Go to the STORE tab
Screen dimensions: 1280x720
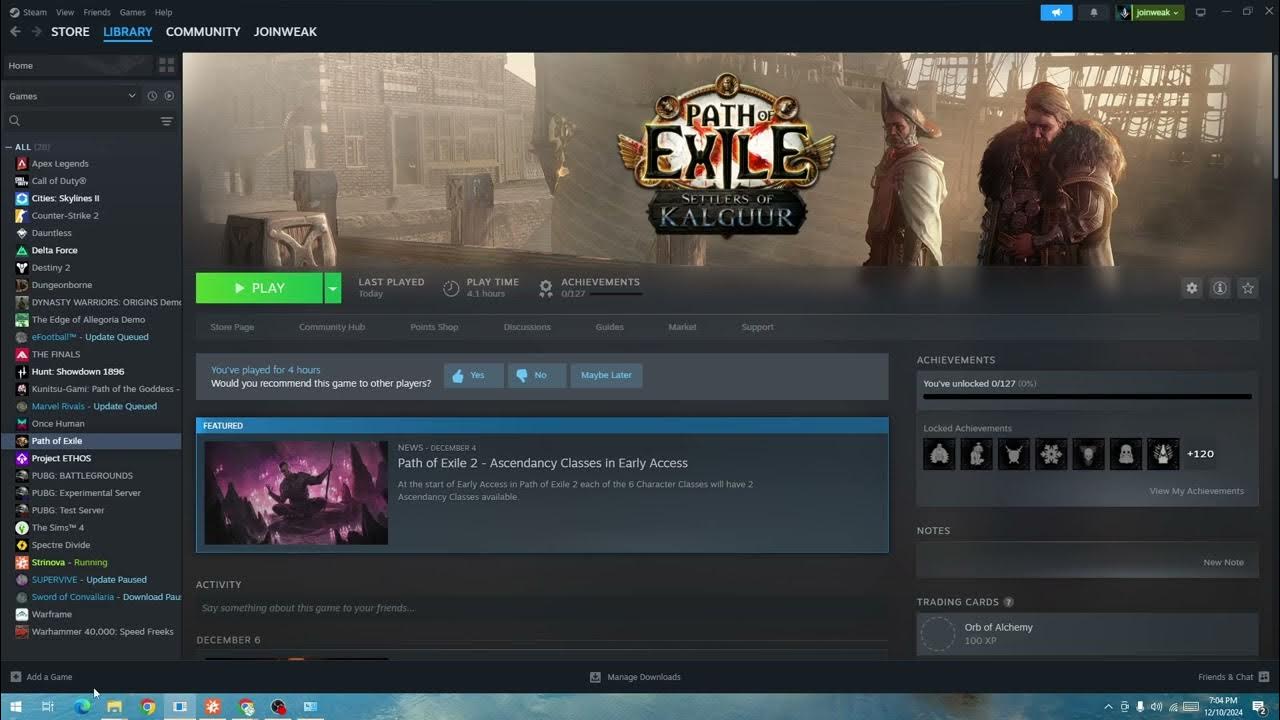(x=70, y=32)
